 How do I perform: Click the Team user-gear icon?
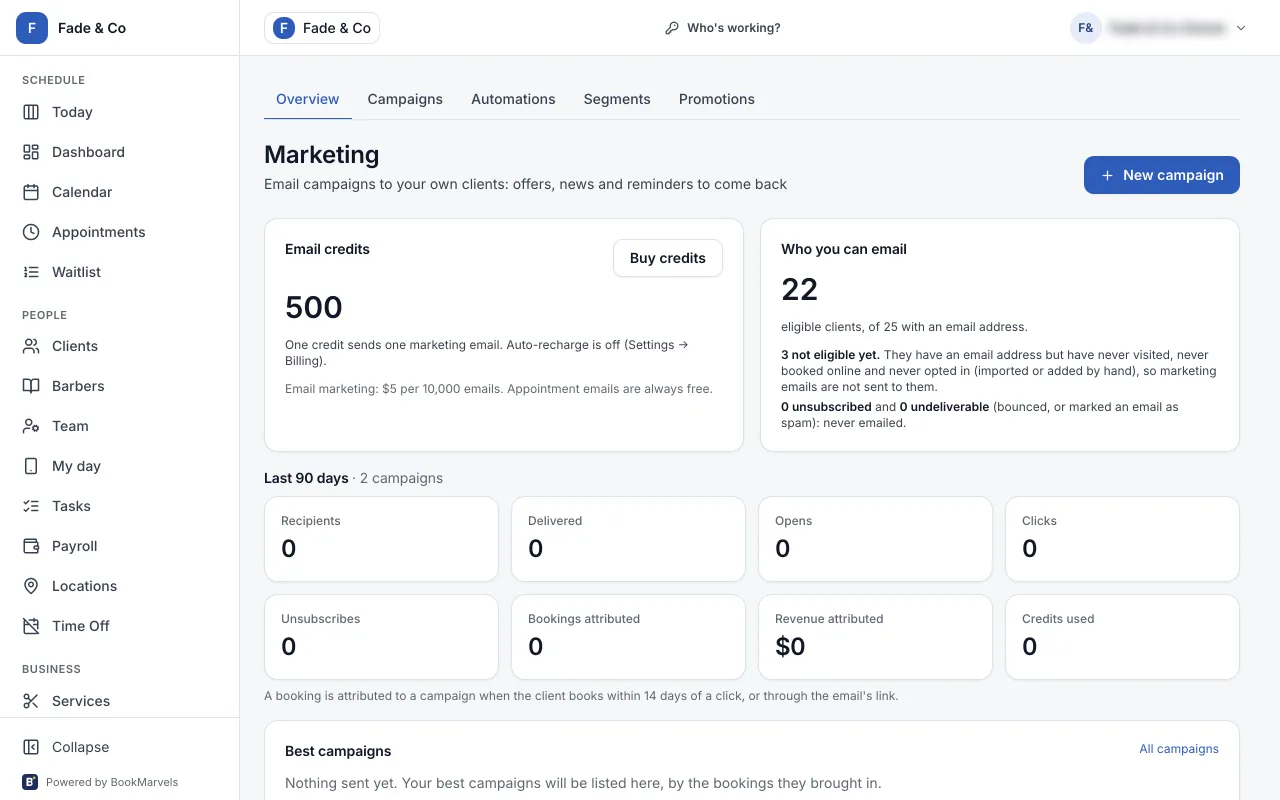[x=31, y=426]
